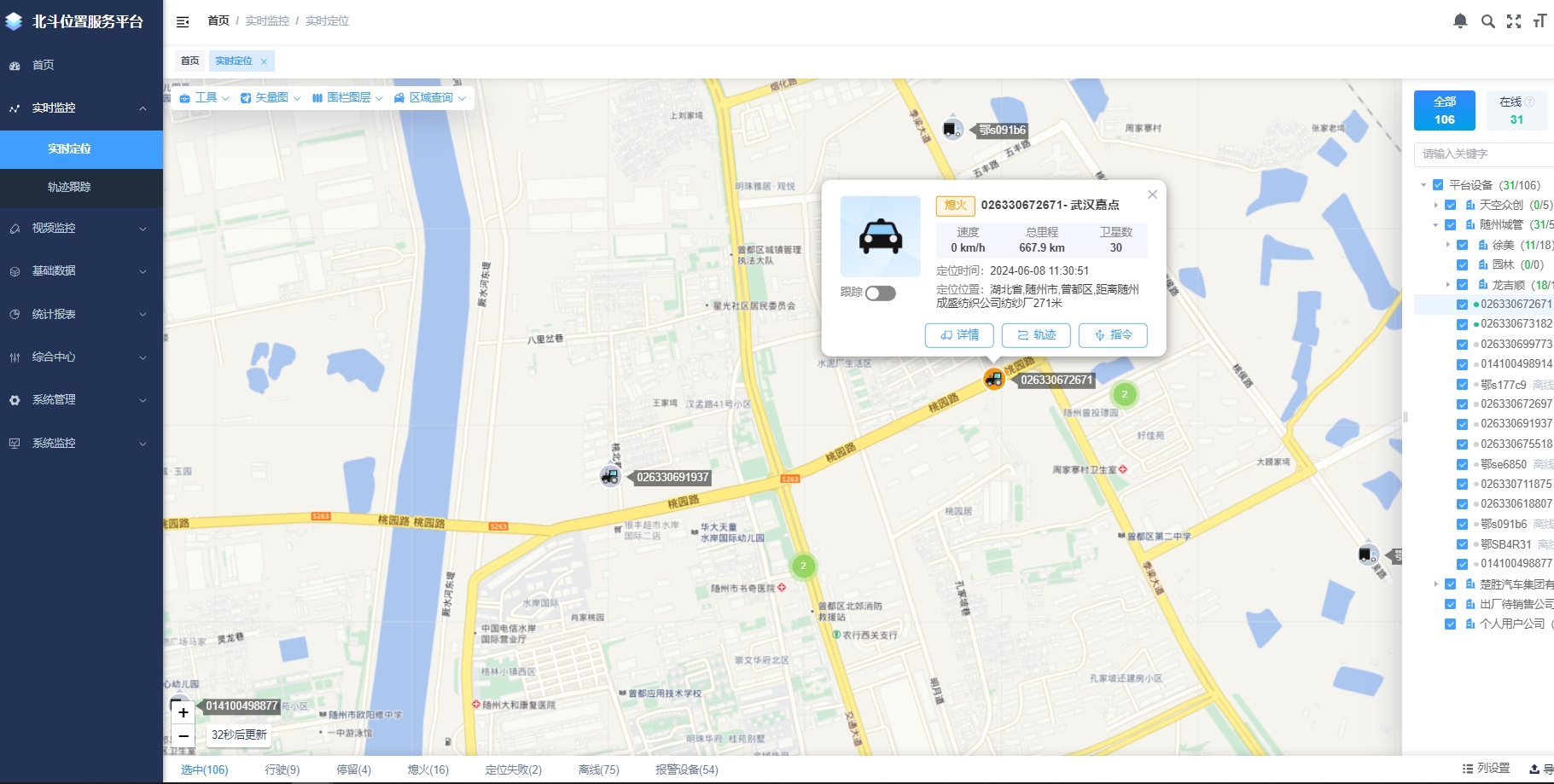This screenshot has height=784, width=1554.
Task: Click the cluster marker near 随州普投理园
Action: tap(1125, 394)
